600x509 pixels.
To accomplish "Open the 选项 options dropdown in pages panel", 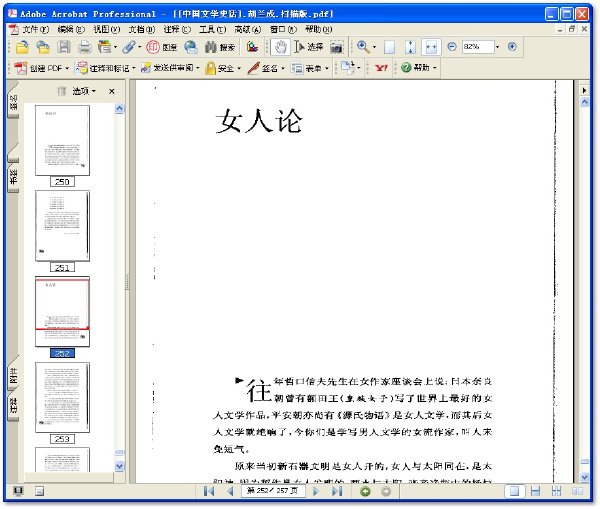I will point(84,91).
